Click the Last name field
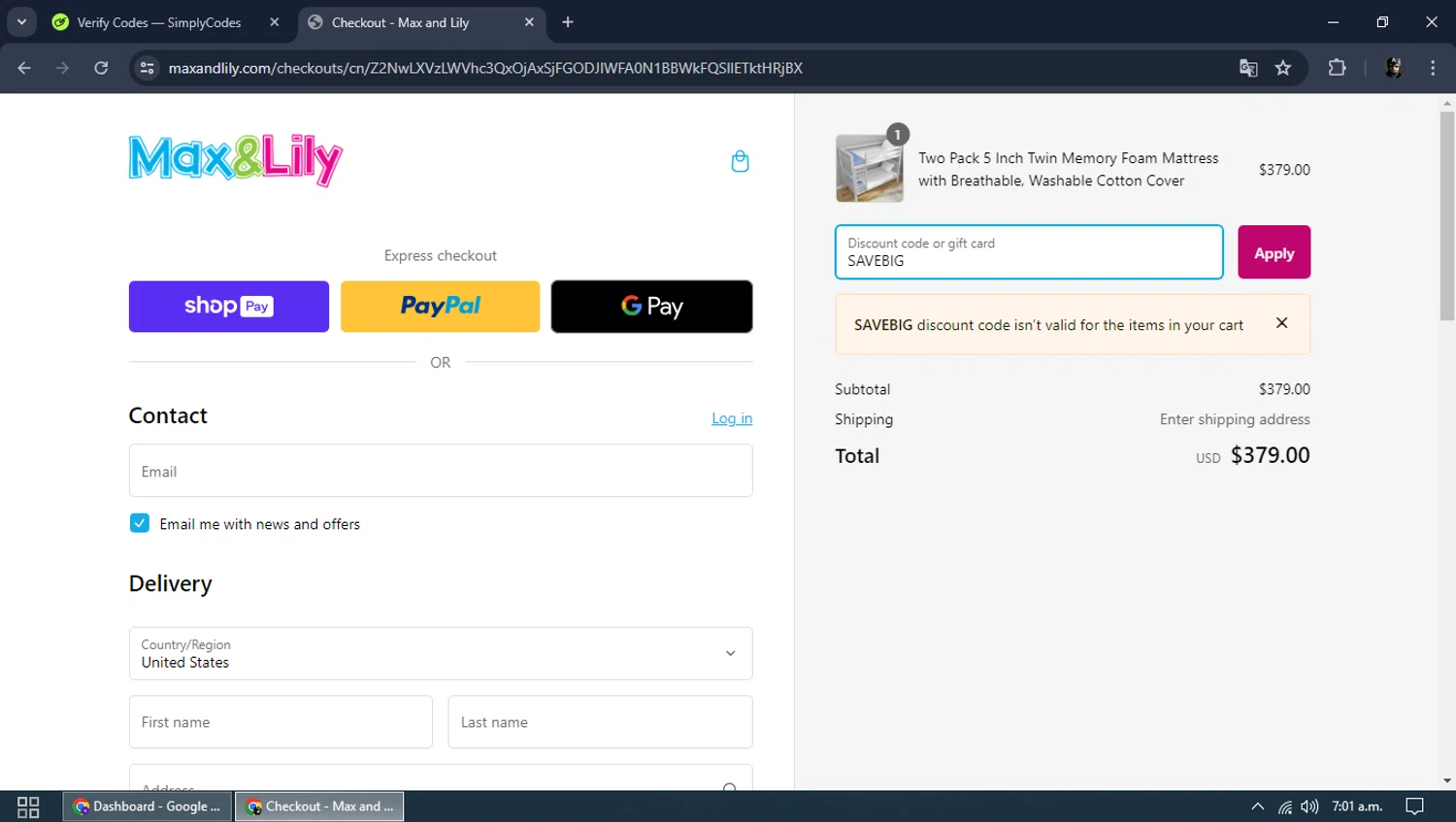Screen dimensions: 1456x822 coord(600,722)
